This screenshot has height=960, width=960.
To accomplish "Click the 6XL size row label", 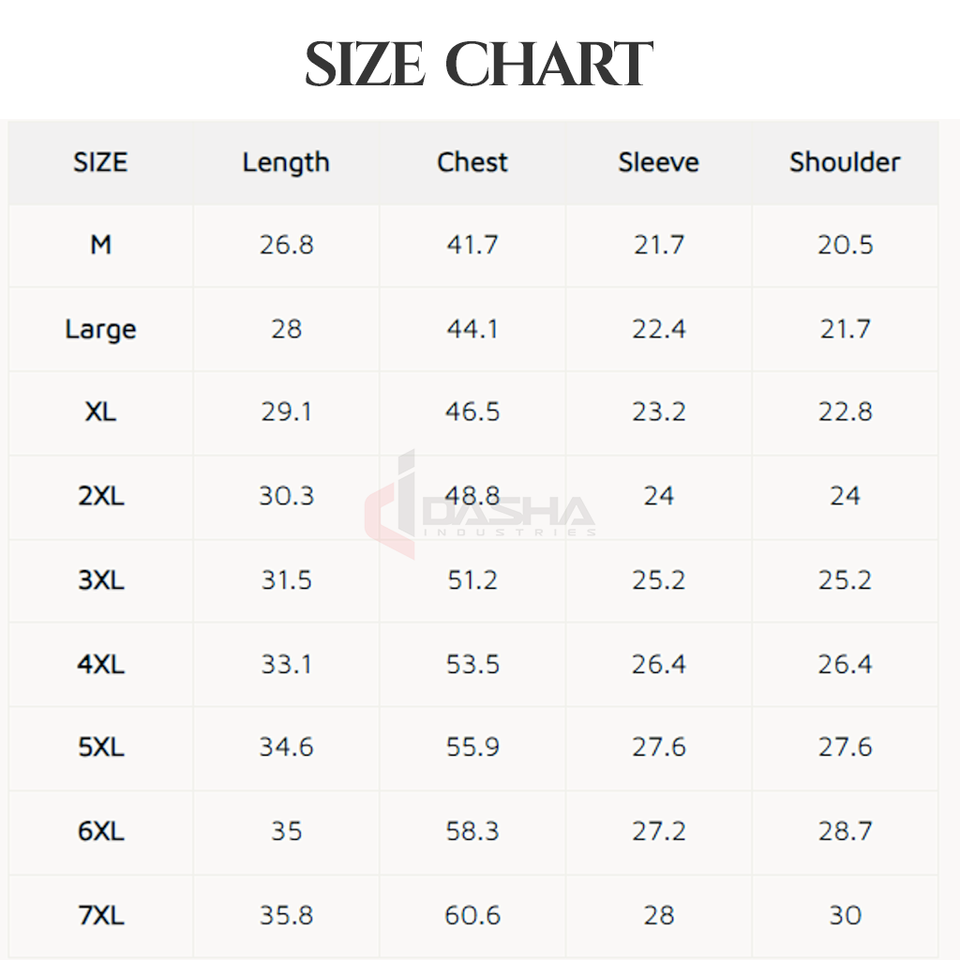I will [101, 831].
